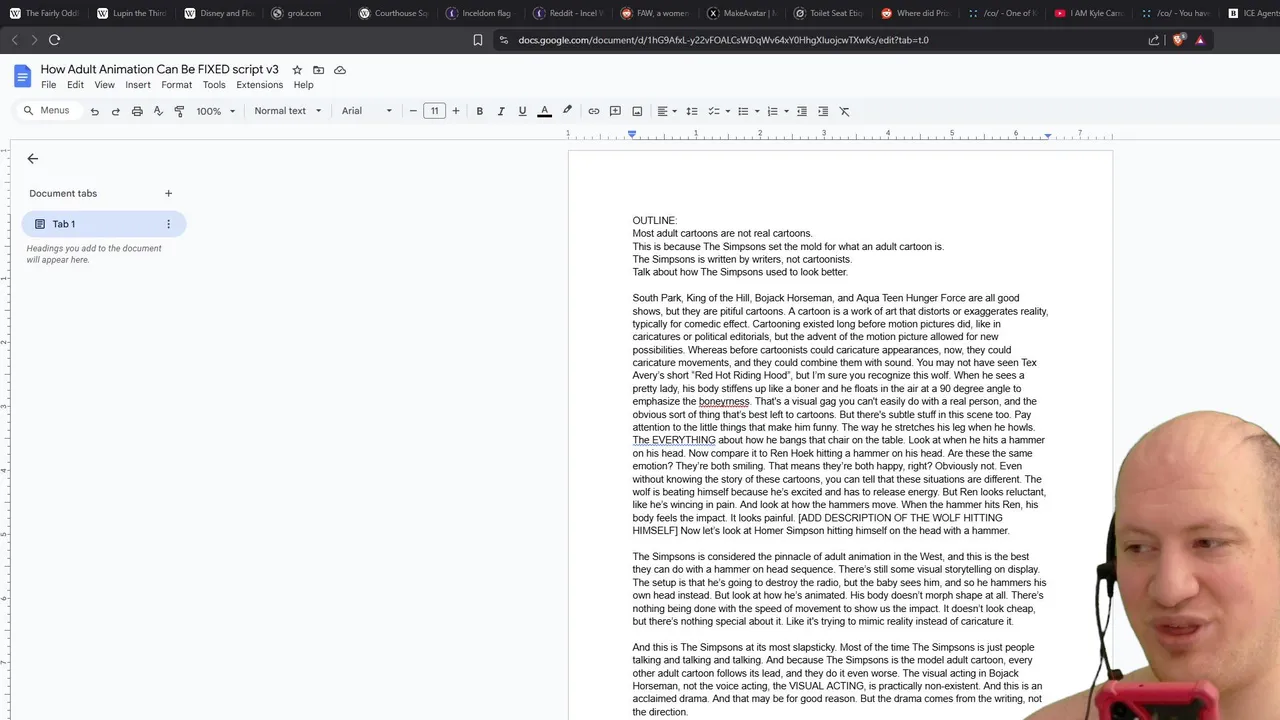
Task: Click the browser share icon
Action: pyautogui.click(x=1154, y=40)
